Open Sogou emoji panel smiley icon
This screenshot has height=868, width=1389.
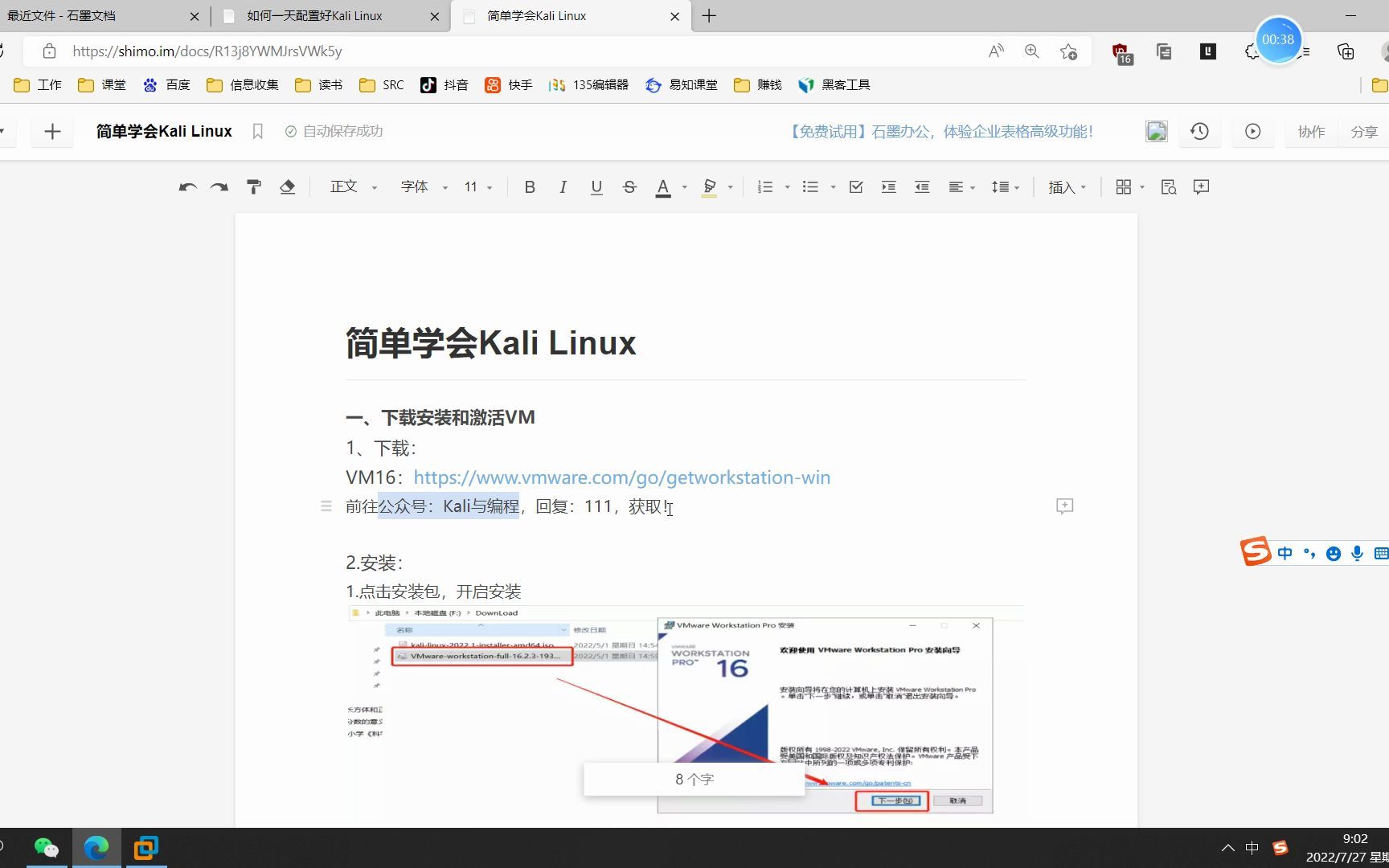point(1334,553)
